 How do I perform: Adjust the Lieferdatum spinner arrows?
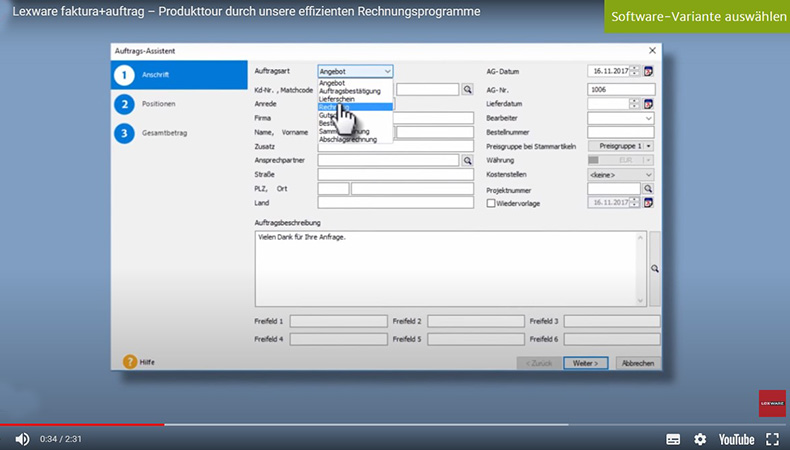tap(635, 104)
